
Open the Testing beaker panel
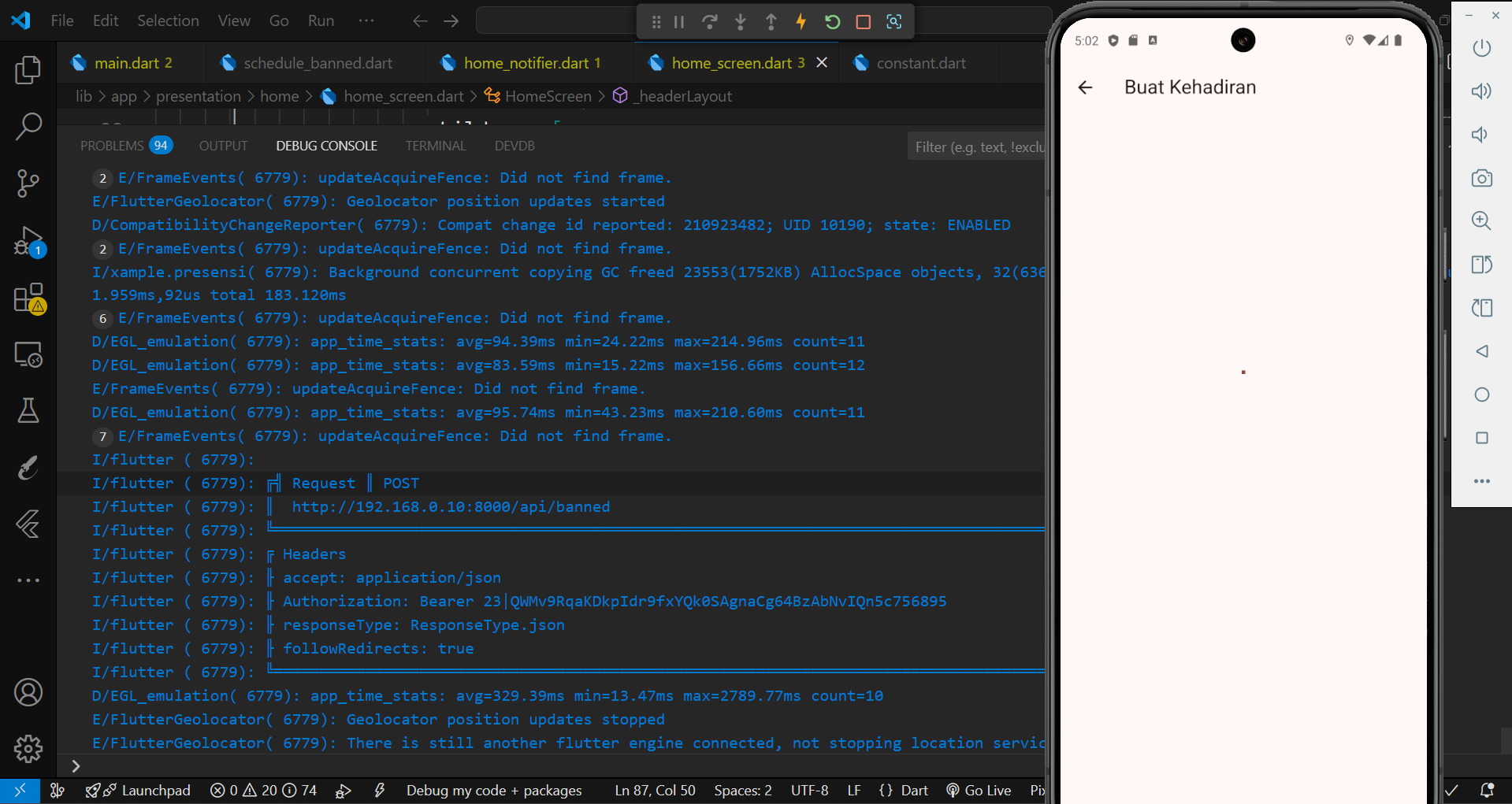pyautogui.click(x=28, y=410)
